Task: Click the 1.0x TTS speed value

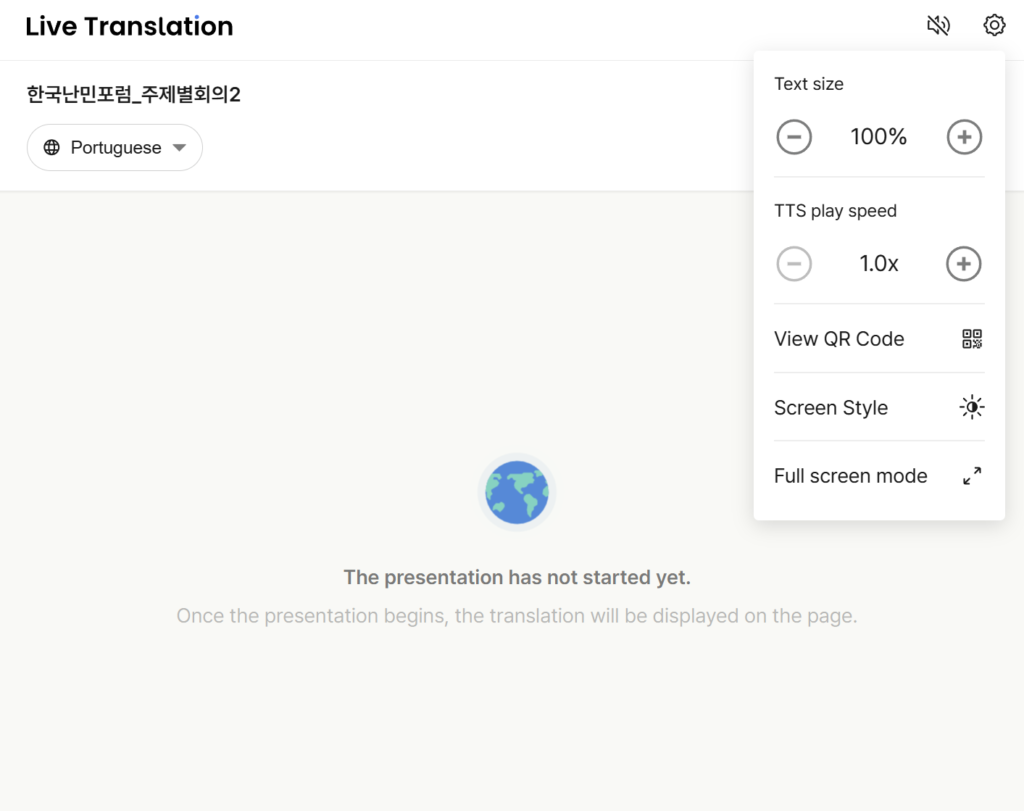Action: point(879,264)
